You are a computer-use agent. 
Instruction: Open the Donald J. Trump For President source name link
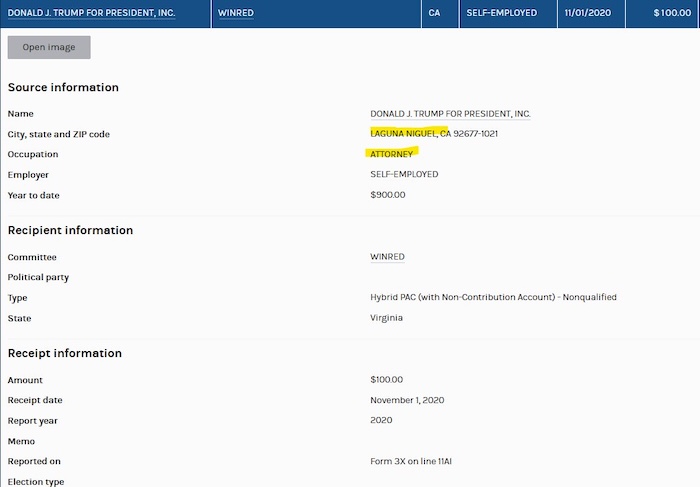click(x=450, y=114)
